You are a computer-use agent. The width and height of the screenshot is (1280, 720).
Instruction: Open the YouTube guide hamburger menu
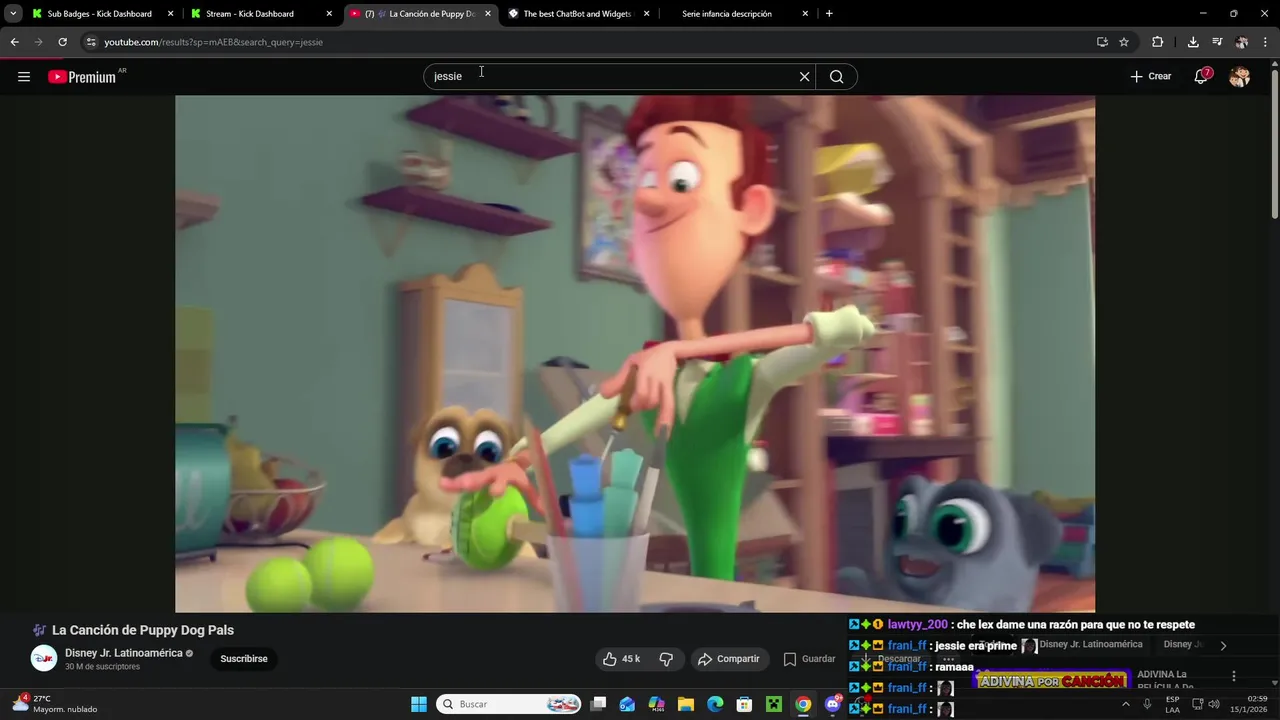click(24, 77)
